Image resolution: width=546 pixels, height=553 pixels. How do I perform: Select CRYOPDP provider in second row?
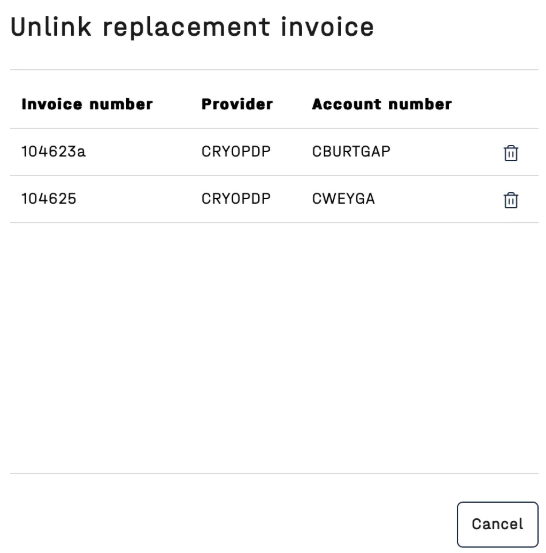[x=236, y=199]
